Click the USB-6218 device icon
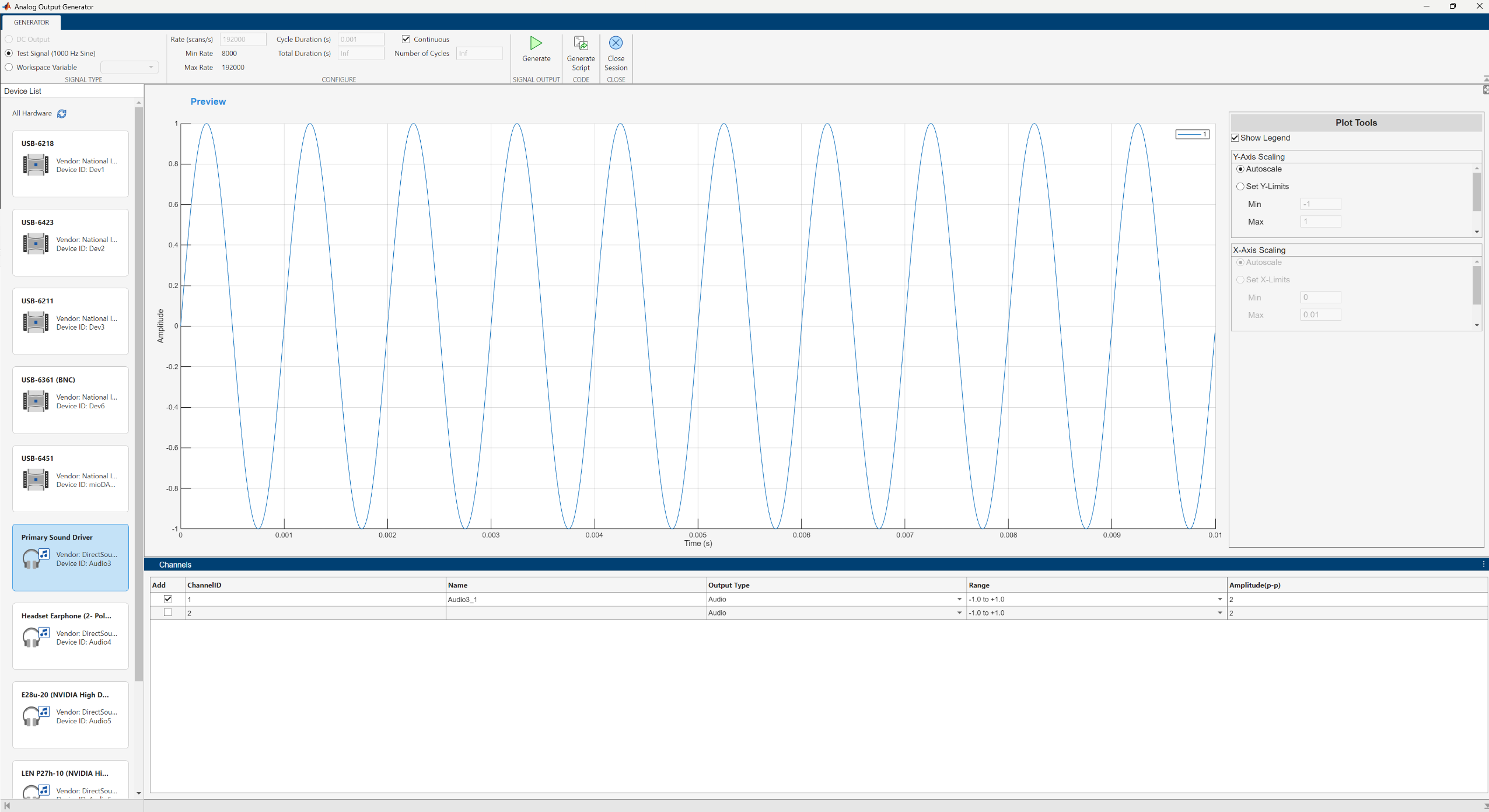Viewport: 1489px width, 812px height. click(35, 164)
